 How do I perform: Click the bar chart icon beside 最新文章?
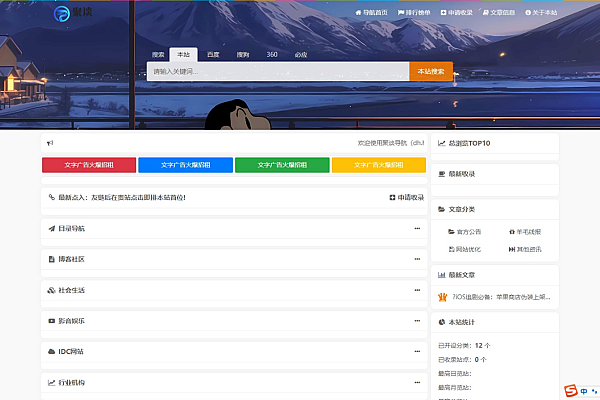[442, 275]
